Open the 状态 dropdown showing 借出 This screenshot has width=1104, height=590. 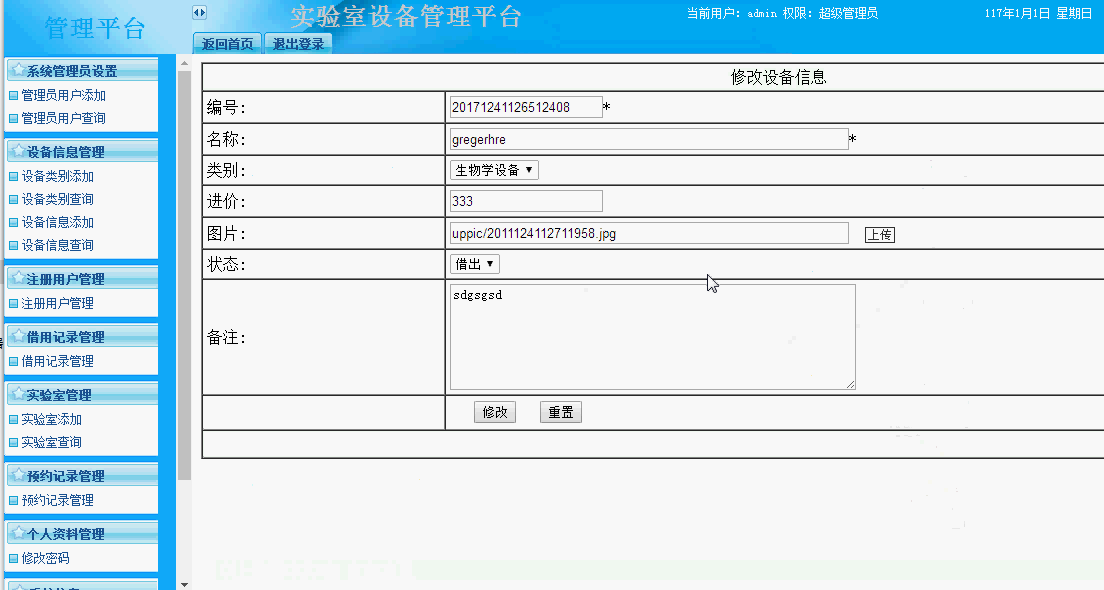tap(475, 264)
